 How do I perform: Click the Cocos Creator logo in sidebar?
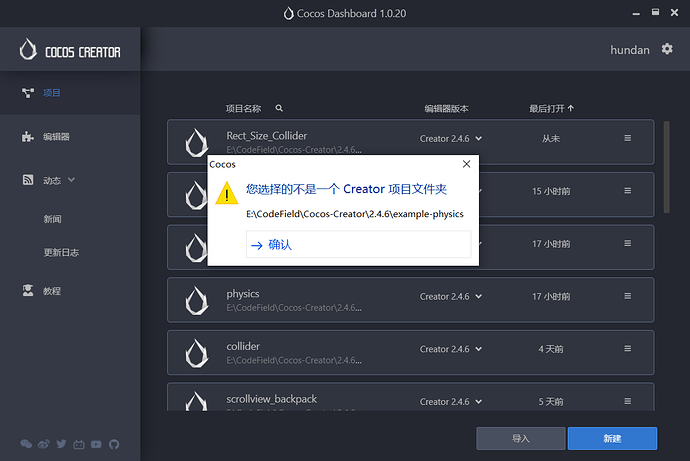coord(70,49)
